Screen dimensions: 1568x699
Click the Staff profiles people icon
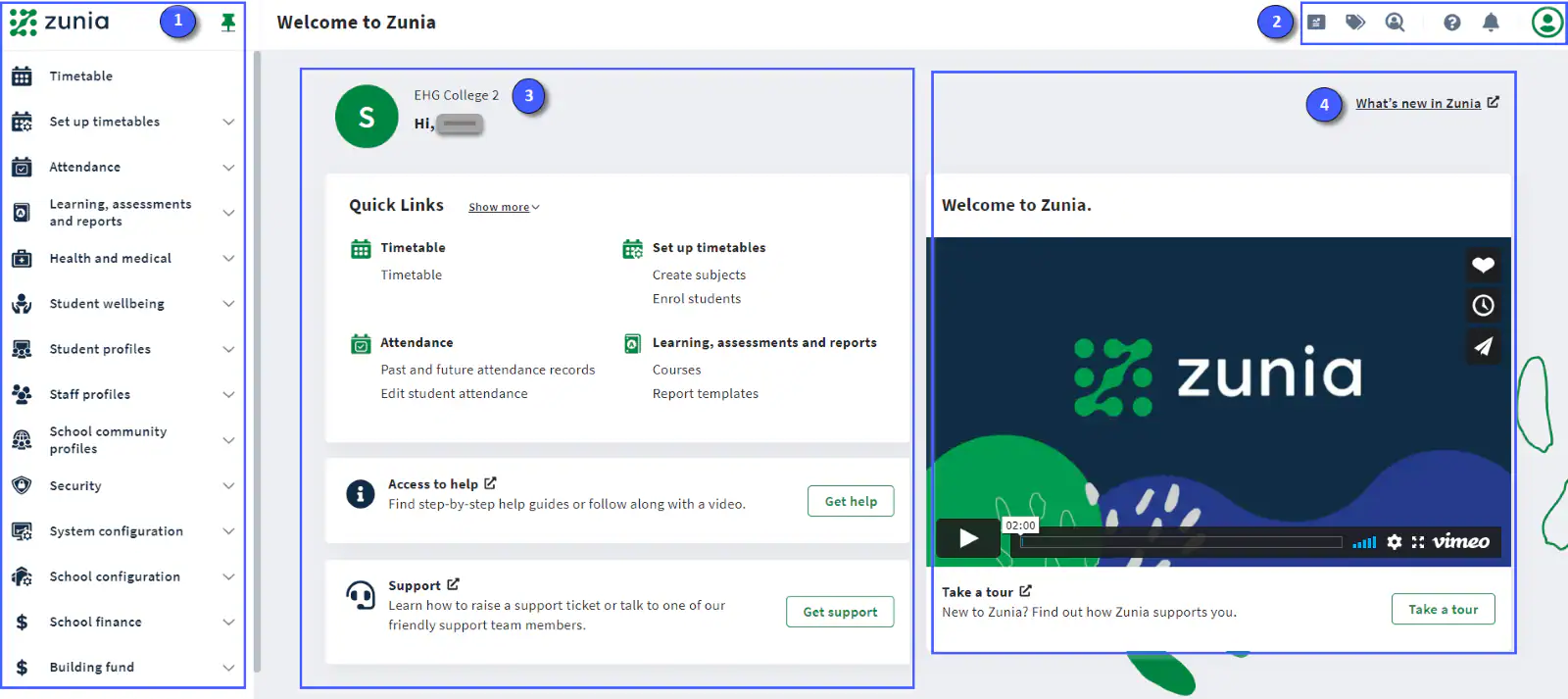(22, 394)
